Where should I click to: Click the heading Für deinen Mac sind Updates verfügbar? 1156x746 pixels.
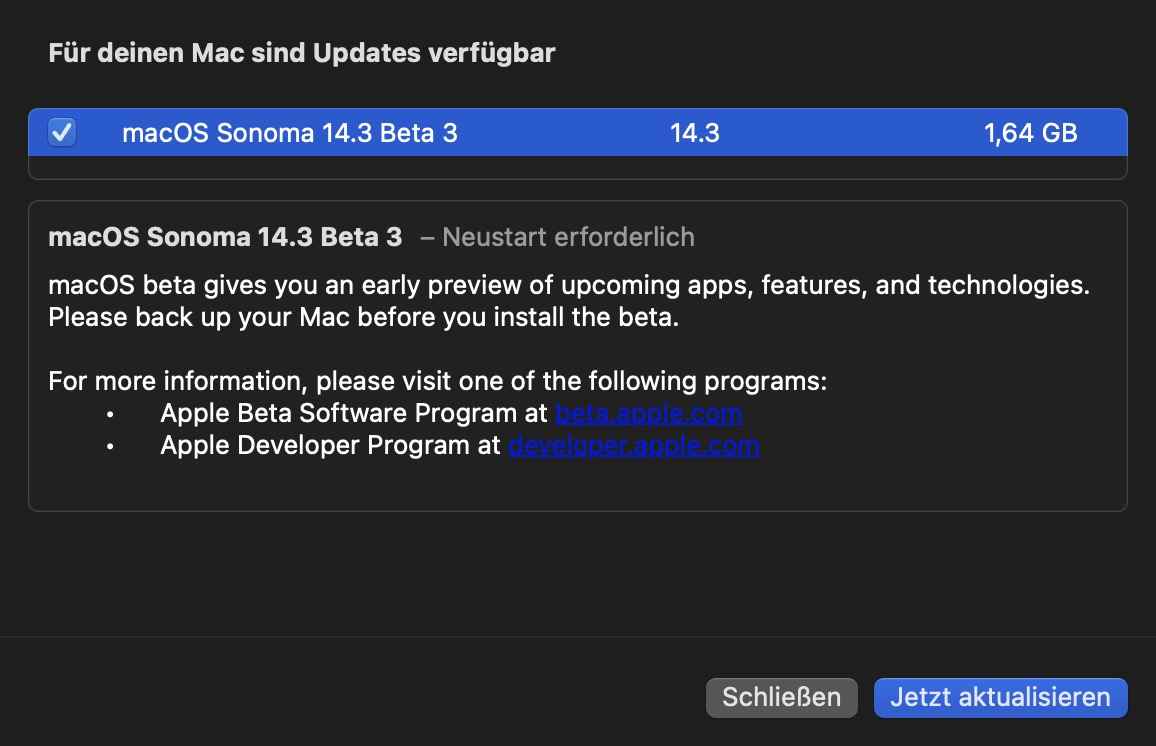301,53
